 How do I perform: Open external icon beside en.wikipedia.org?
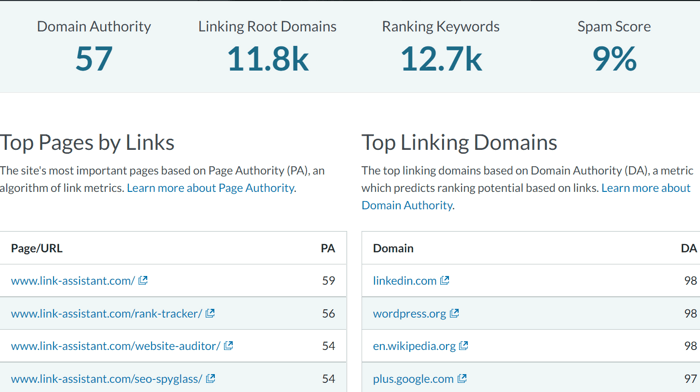coord(464,346)
